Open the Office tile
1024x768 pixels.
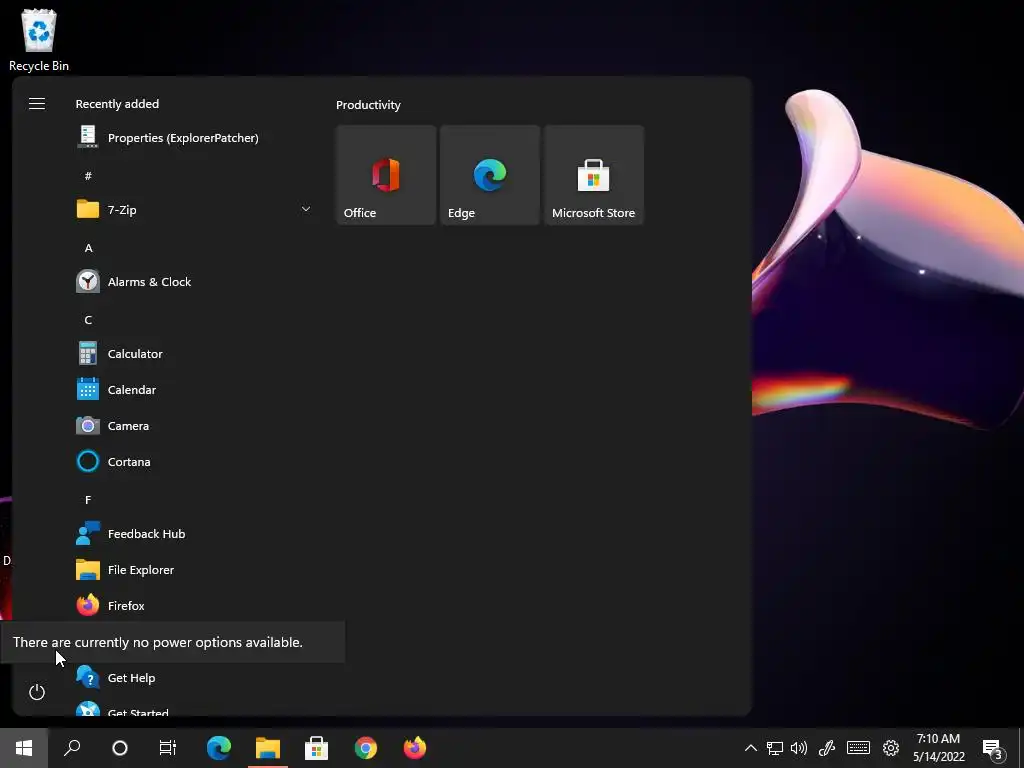click(386, 175)
